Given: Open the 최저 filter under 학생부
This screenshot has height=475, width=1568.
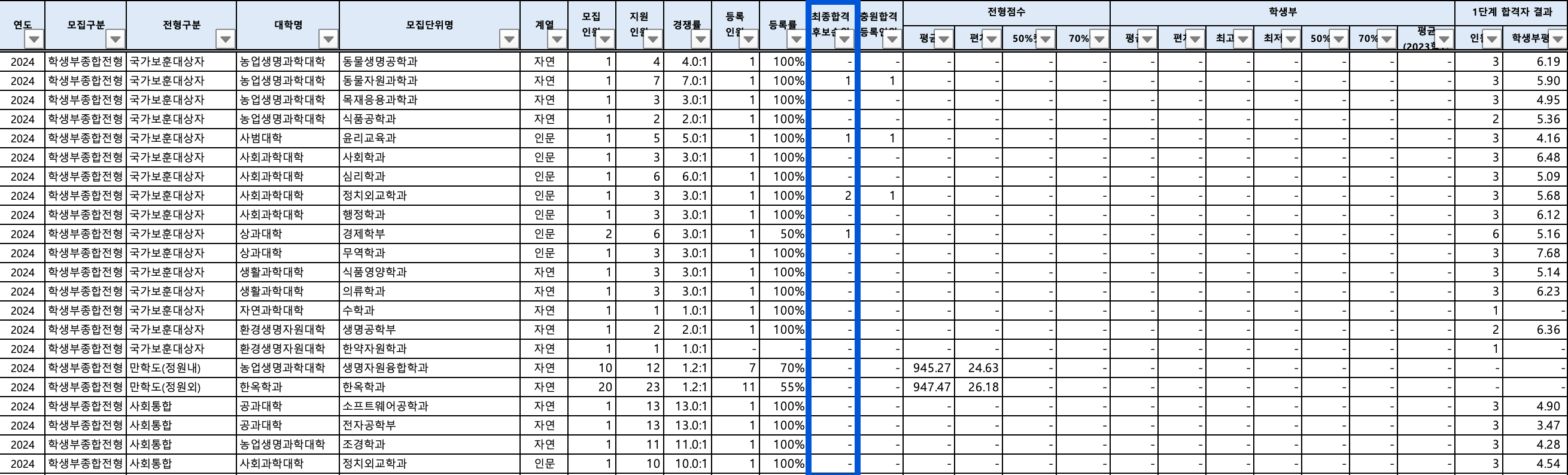Looking at the screenshot, I should click(x=1291, y=39).
